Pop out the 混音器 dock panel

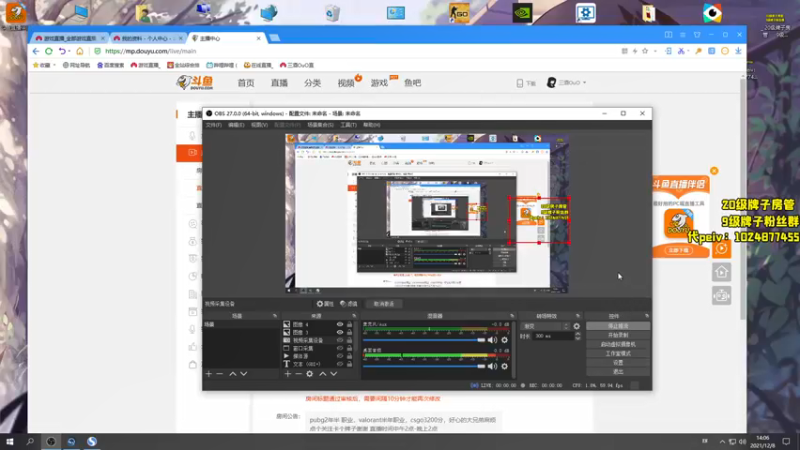(x=512, y=316)
